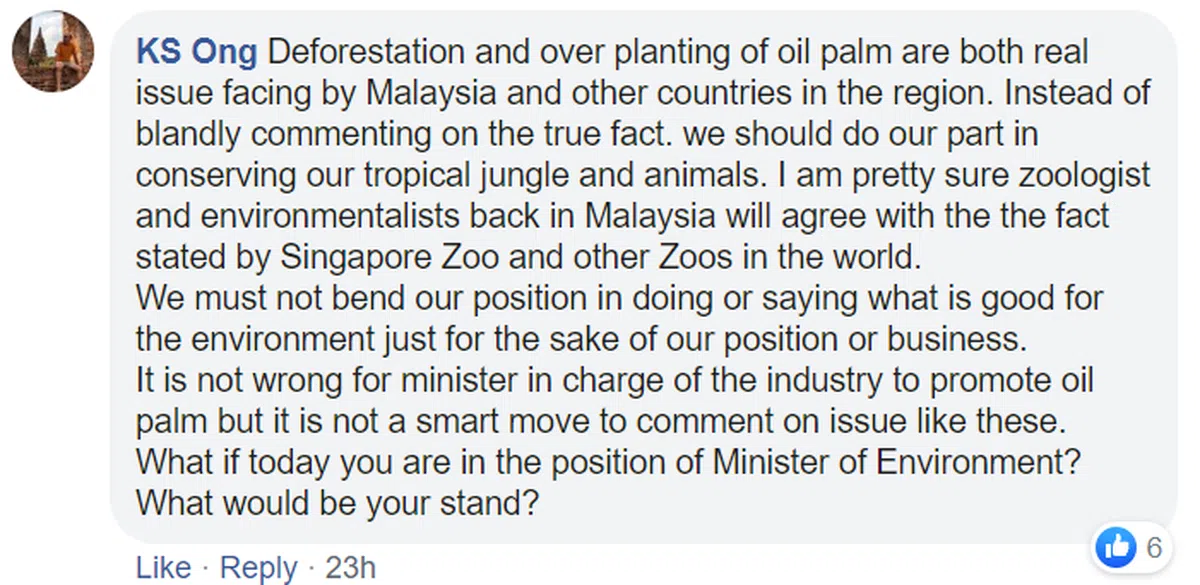
Task: Click the blue thumbs-up reaction icon
Action: click(x=1118, y=546)
